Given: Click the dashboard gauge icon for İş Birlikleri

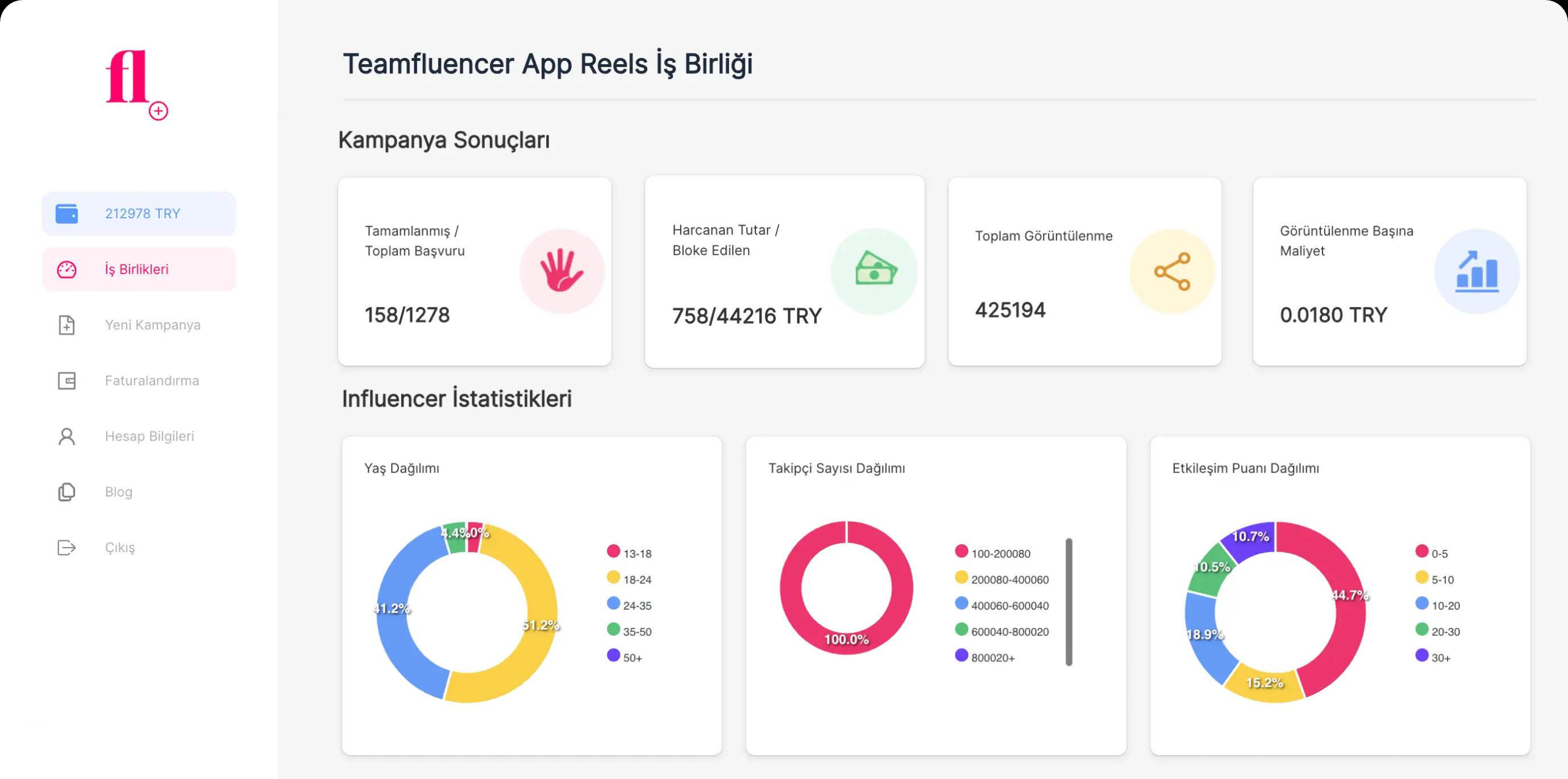Looking at the screenshot, I should (x=67, y=269).
